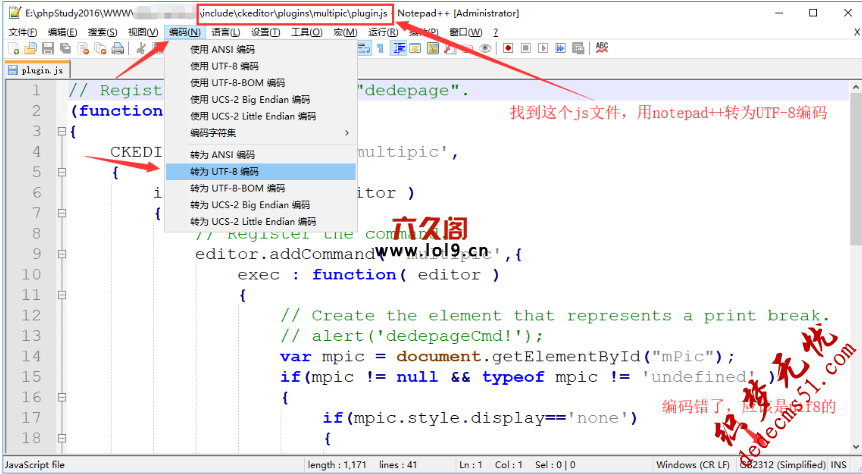Viewport: 862px width, 474px height.
Task: Expand the 编码字符集 submenu
Action: pyautogui.click(x=260, y=132)
